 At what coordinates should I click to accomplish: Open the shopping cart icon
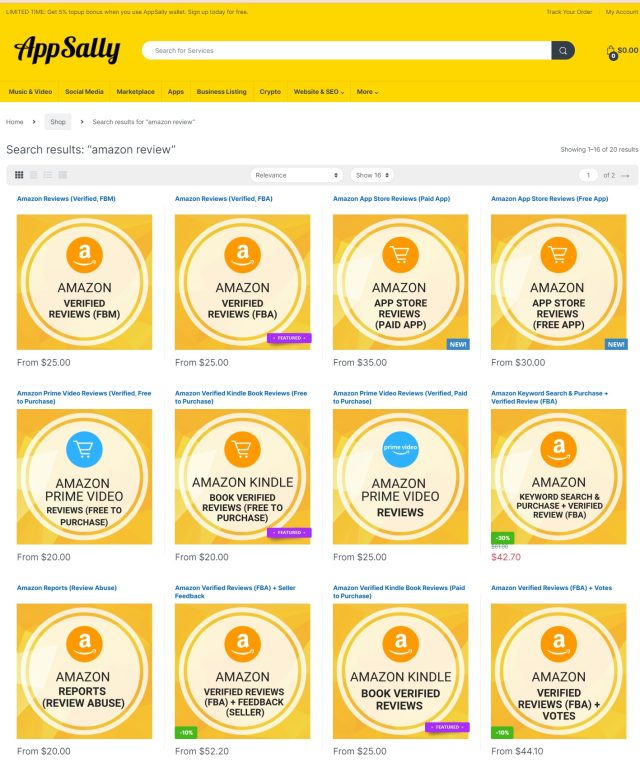click(611, 52)
